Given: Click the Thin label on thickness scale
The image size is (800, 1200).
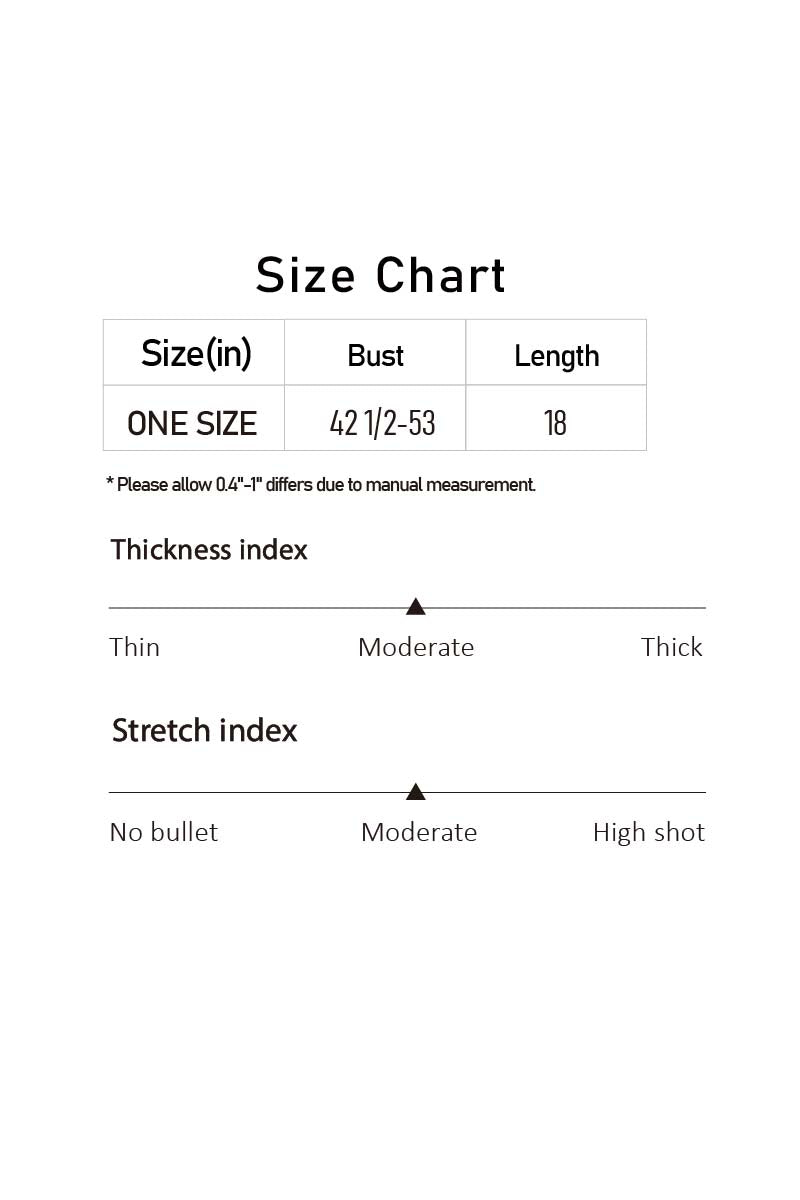Looking at the screenshot, I should pyautogui.click(x=134, y=647).
